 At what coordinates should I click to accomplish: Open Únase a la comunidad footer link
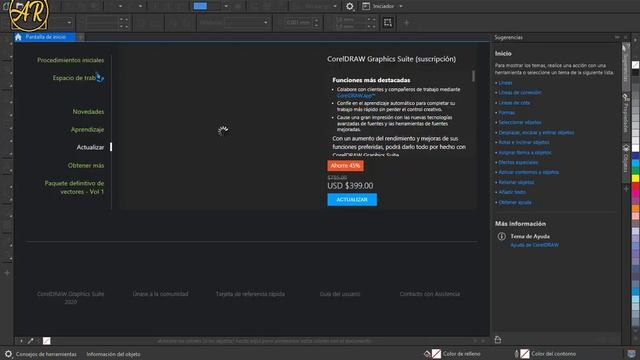click(160, 294)
